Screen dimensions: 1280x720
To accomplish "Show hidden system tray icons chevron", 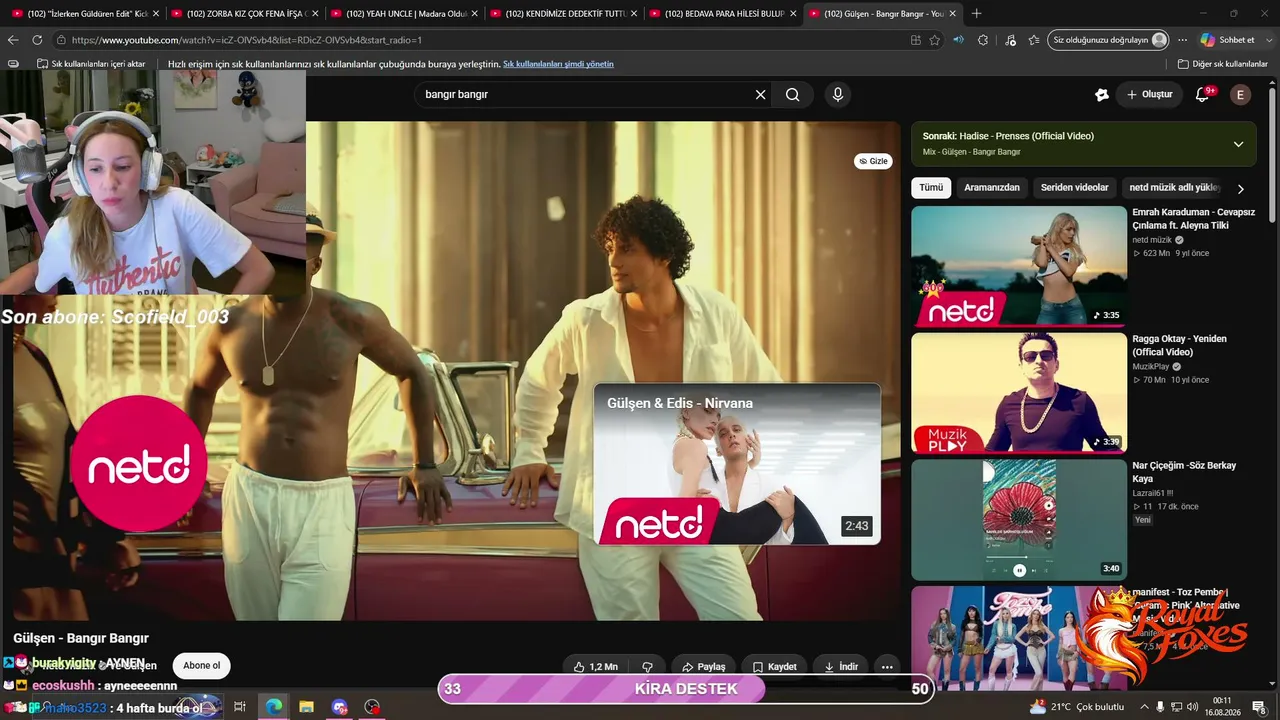I will (x=1144, y=707).
